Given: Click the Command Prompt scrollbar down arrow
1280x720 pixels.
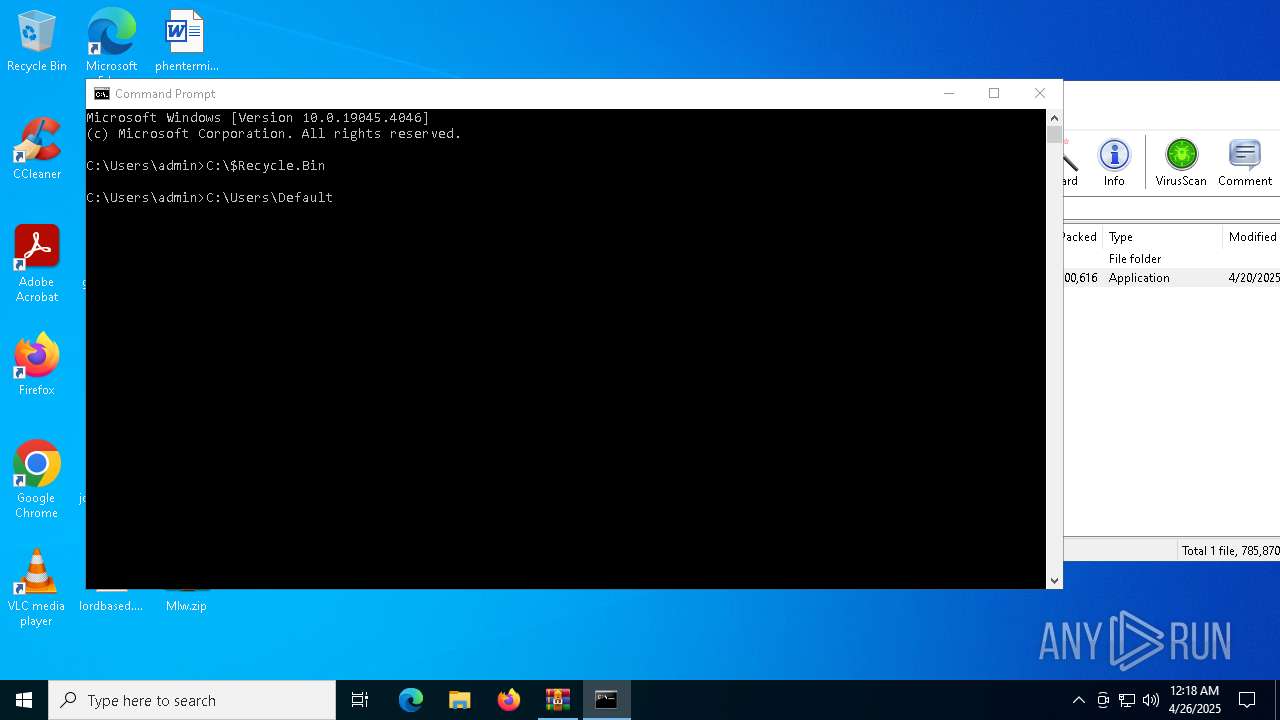Looking at the screenshot, I should tap(1054, 580).
